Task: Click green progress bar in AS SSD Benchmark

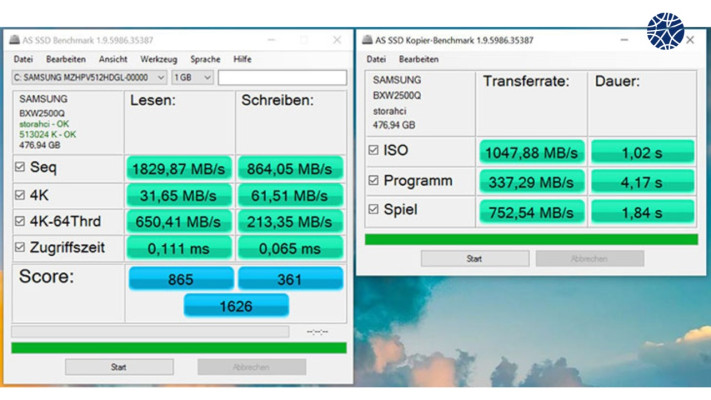Action: coord(179,348)
